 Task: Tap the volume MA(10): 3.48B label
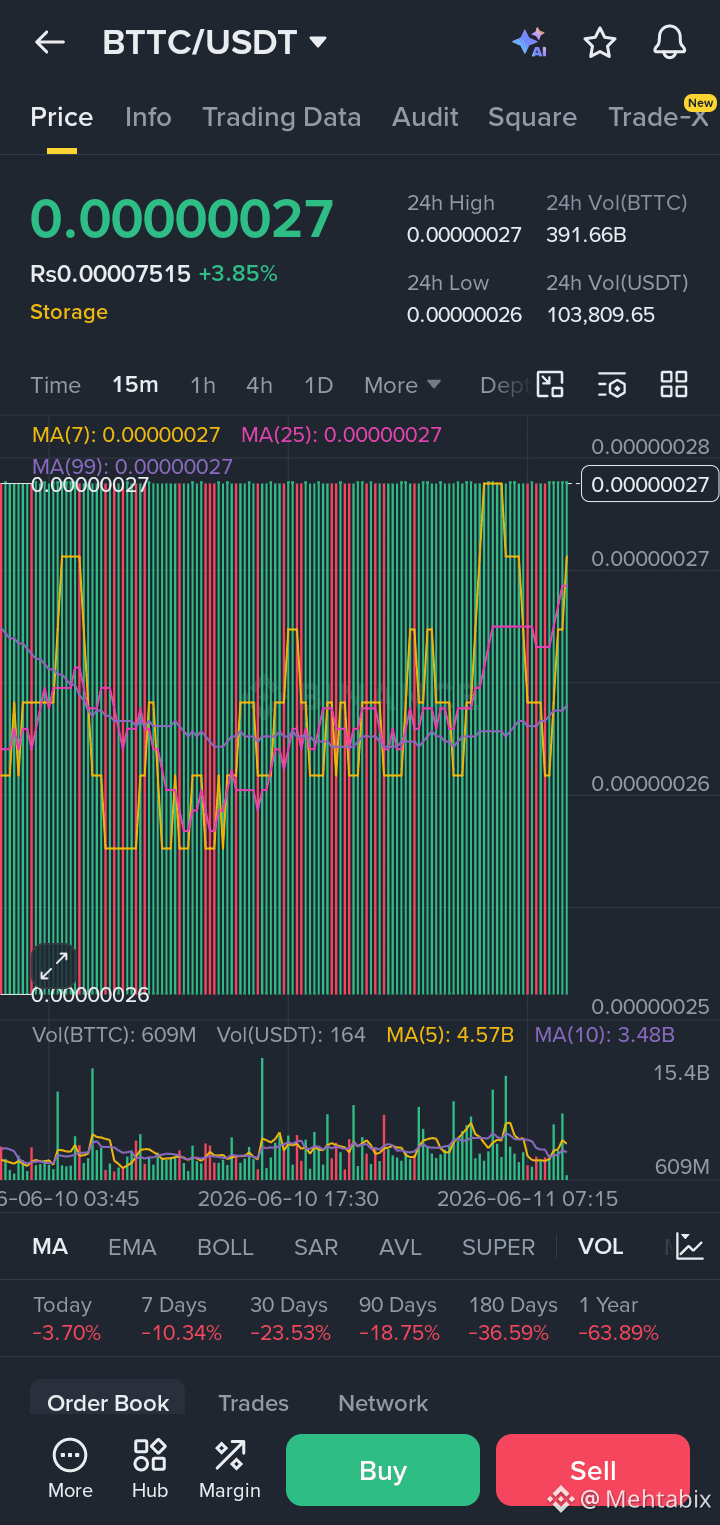coord(605,1035)
